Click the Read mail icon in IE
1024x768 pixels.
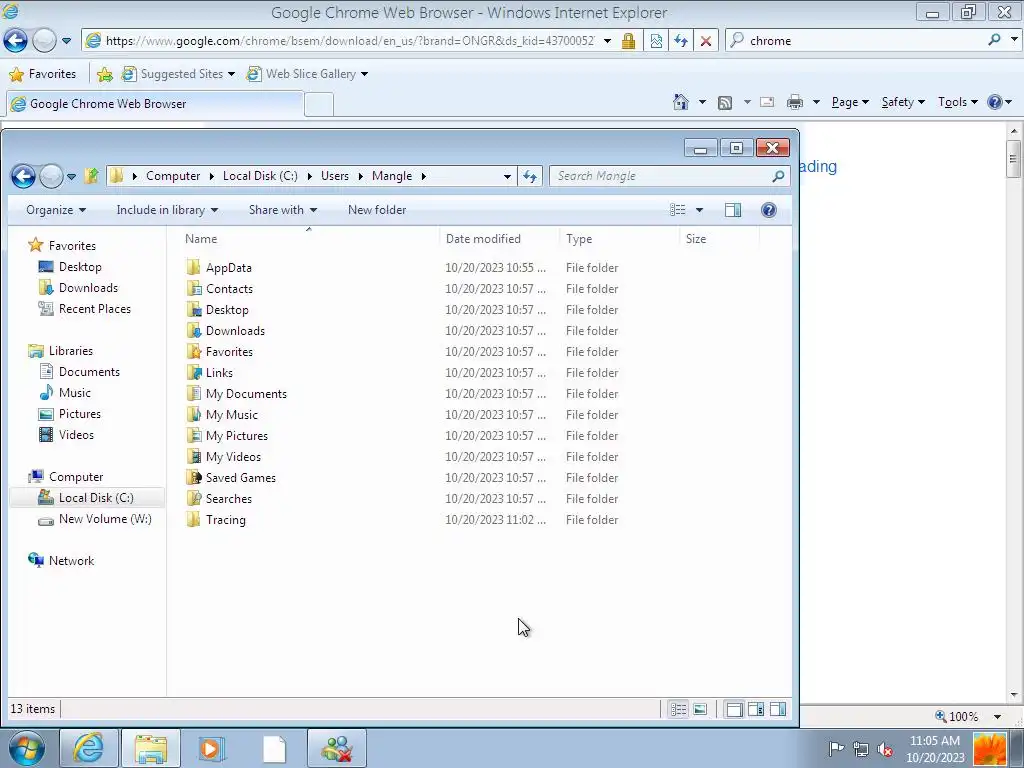point(767,102)
